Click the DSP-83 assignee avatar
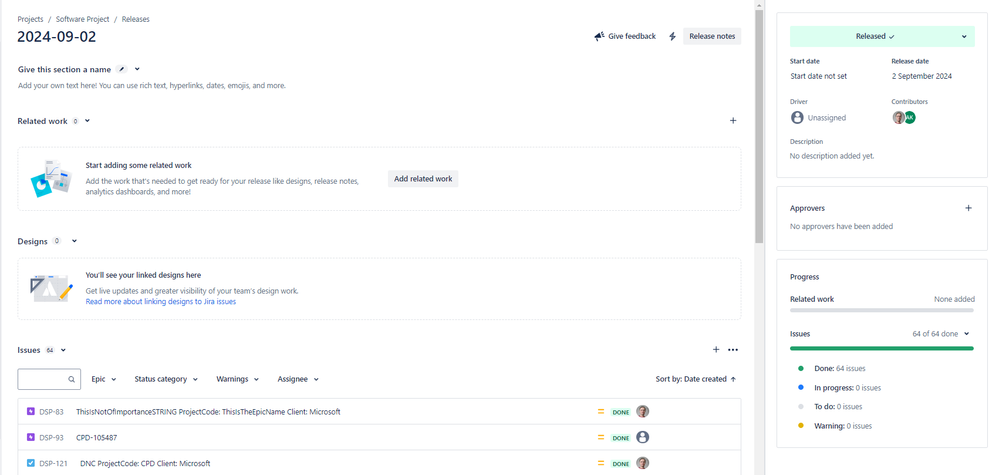This screenshot has width=999, height=475. coord(642,411)
